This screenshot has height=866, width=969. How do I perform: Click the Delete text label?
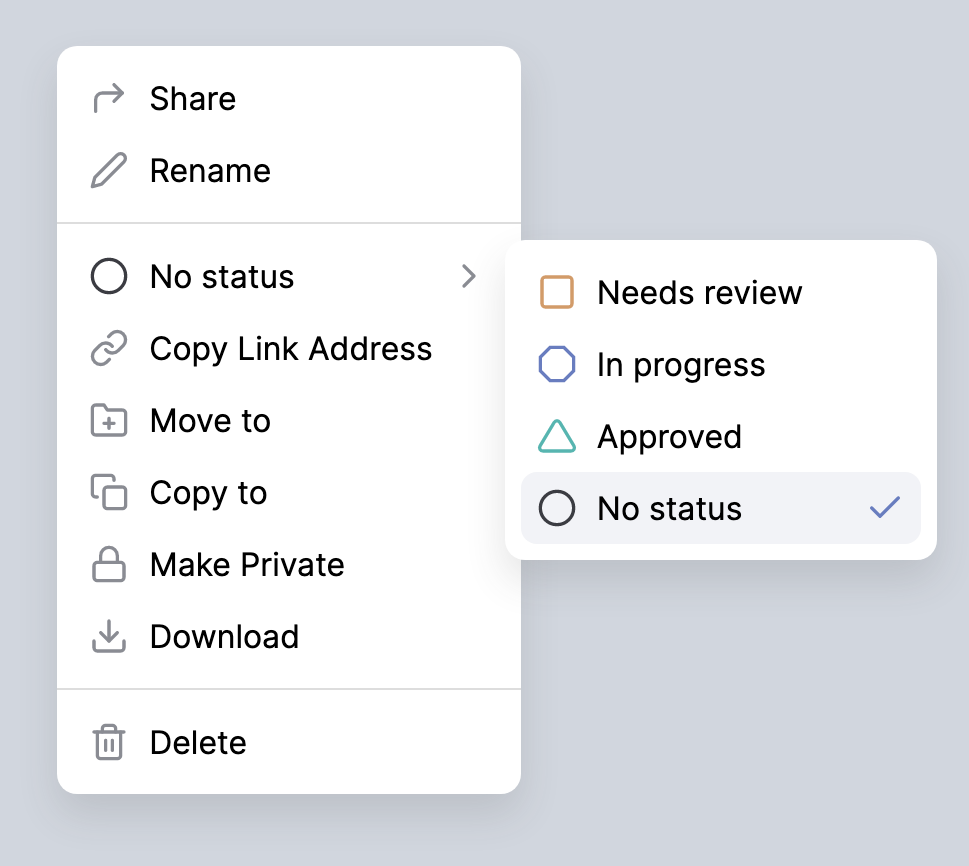[198, 742]
